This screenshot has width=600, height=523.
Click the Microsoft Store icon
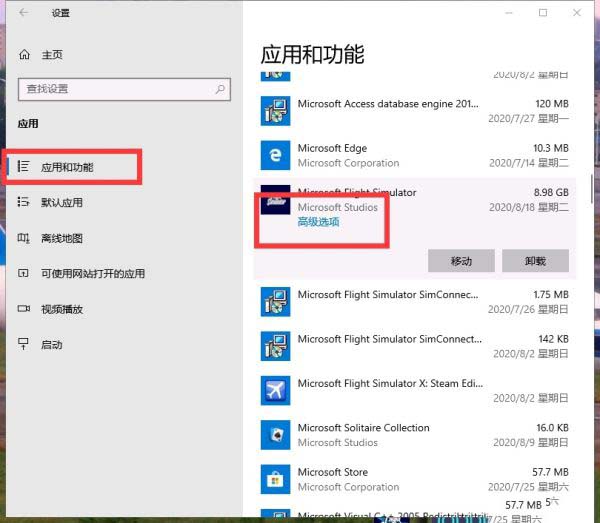[x=276, y=479]
